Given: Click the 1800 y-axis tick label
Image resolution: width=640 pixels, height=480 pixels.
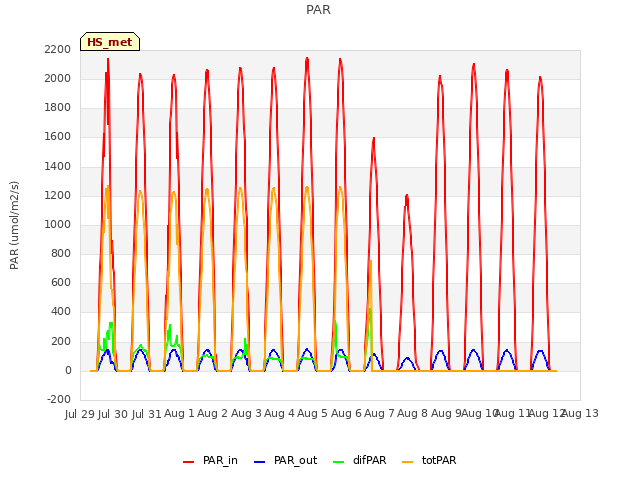Looking at the screenshot, I should pyautogui.click(x=58, y=107).
